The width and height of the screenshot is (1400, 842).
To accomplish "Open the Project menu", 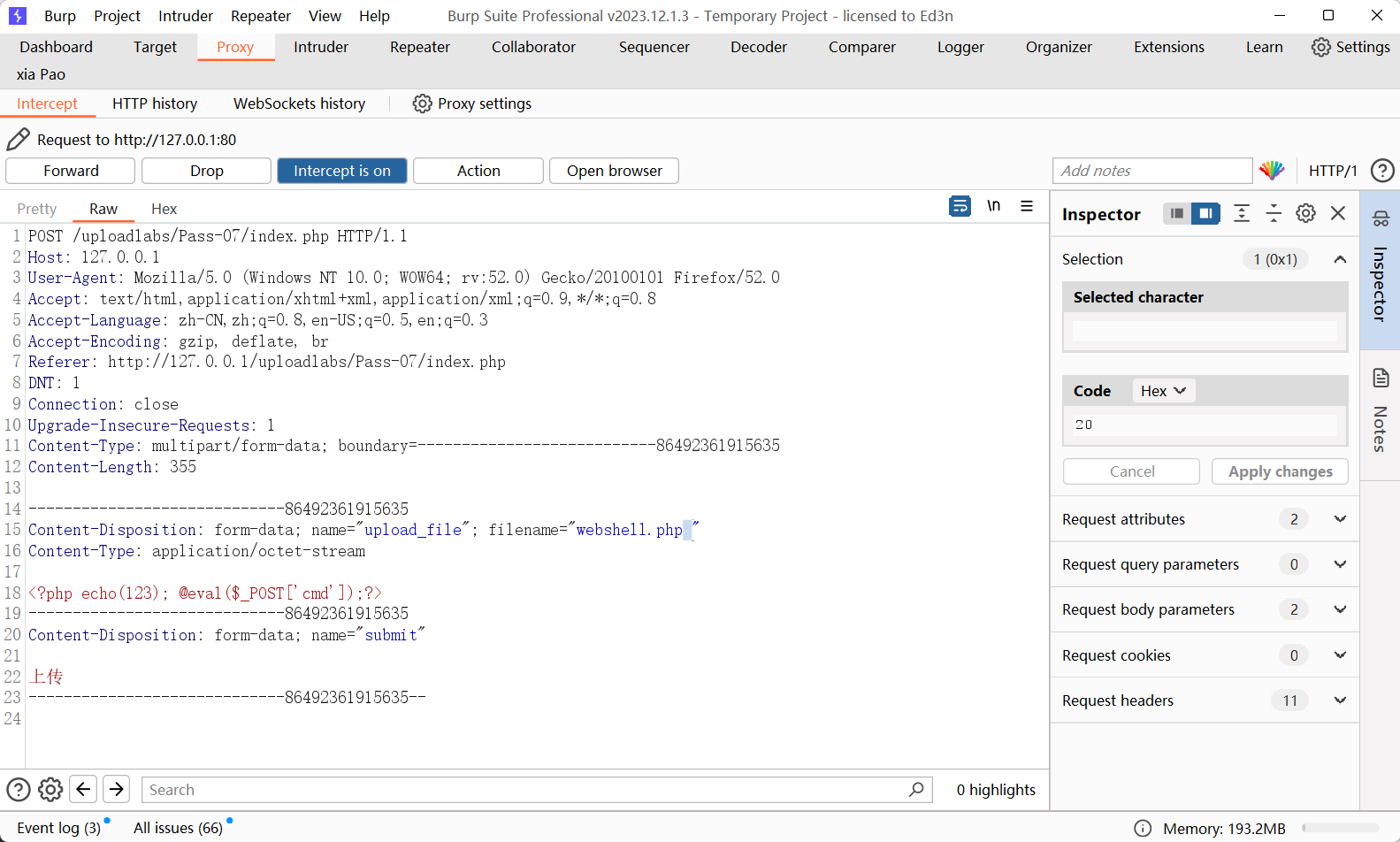I will pyautogui.click(x=118, y=16).
